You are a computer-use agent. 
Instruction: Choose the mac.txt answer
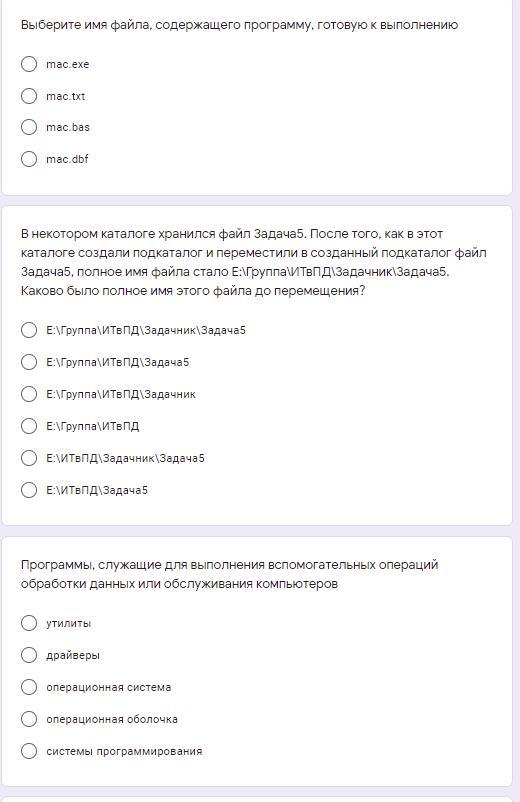pyautogui.click(x=29, y=96)
